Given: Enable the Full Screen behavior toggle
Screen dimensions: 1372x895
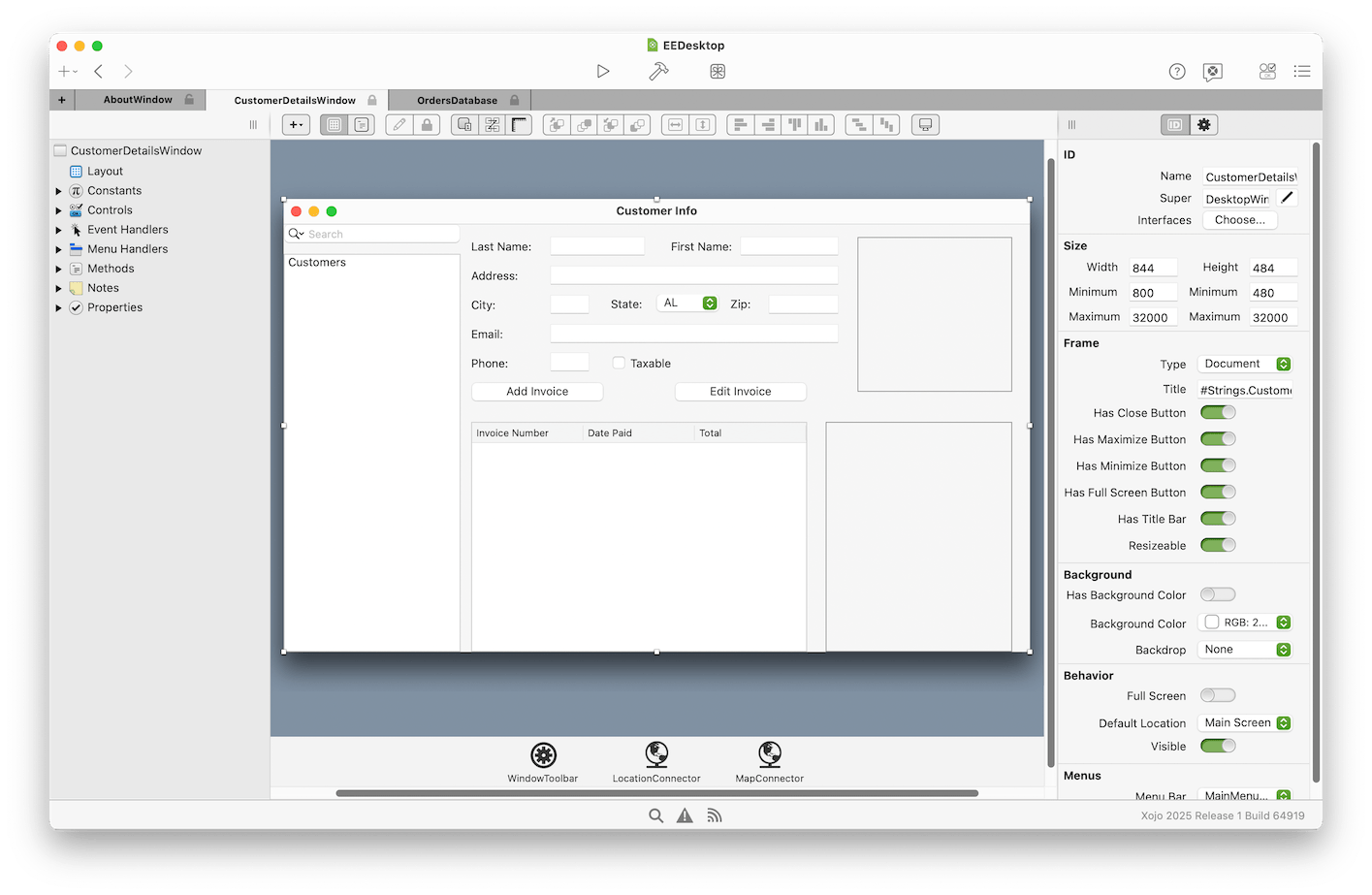Looking at the screenshot, I should click(1218, 694).
